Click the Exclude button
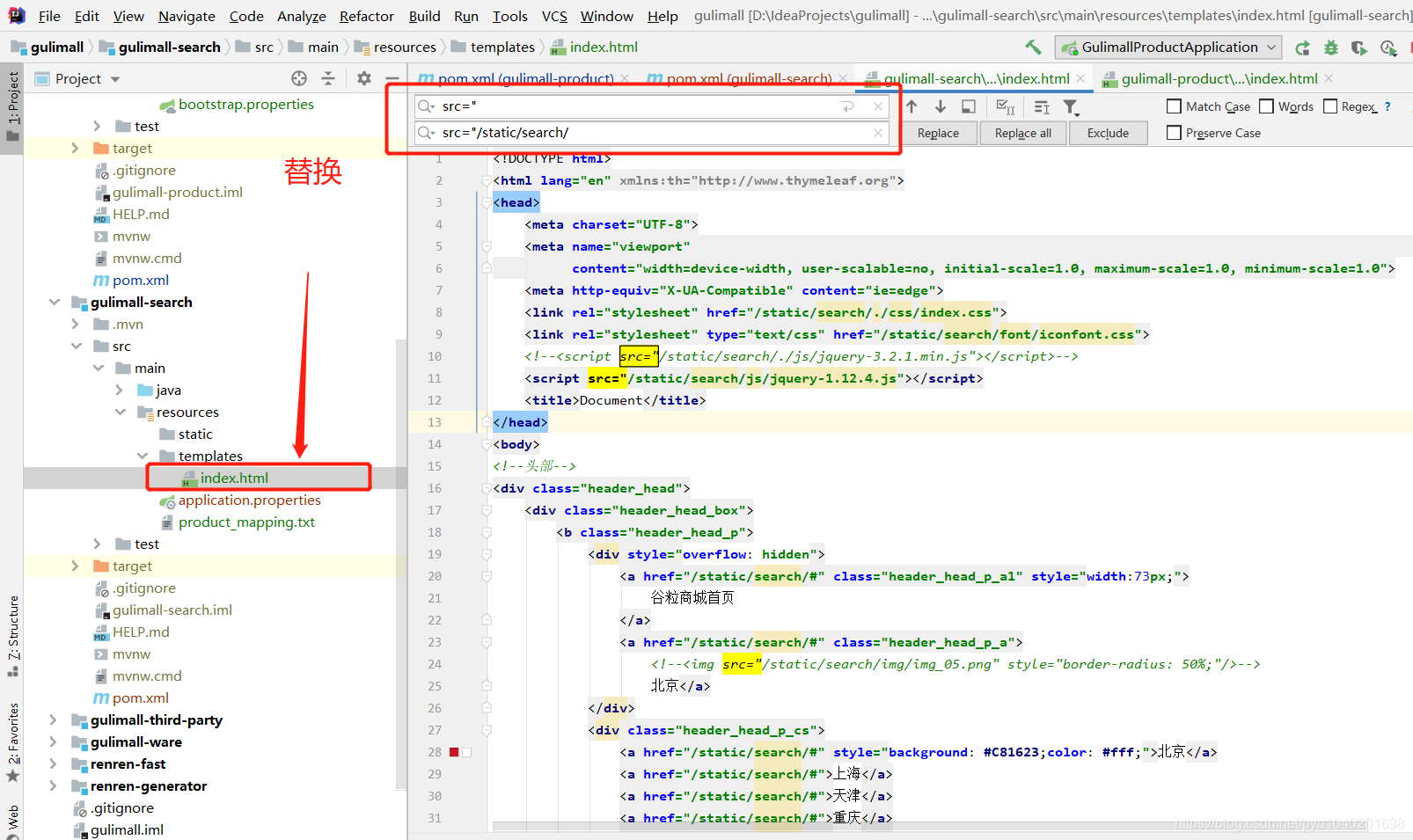 pyautogui.click(x=1108, y=133)
